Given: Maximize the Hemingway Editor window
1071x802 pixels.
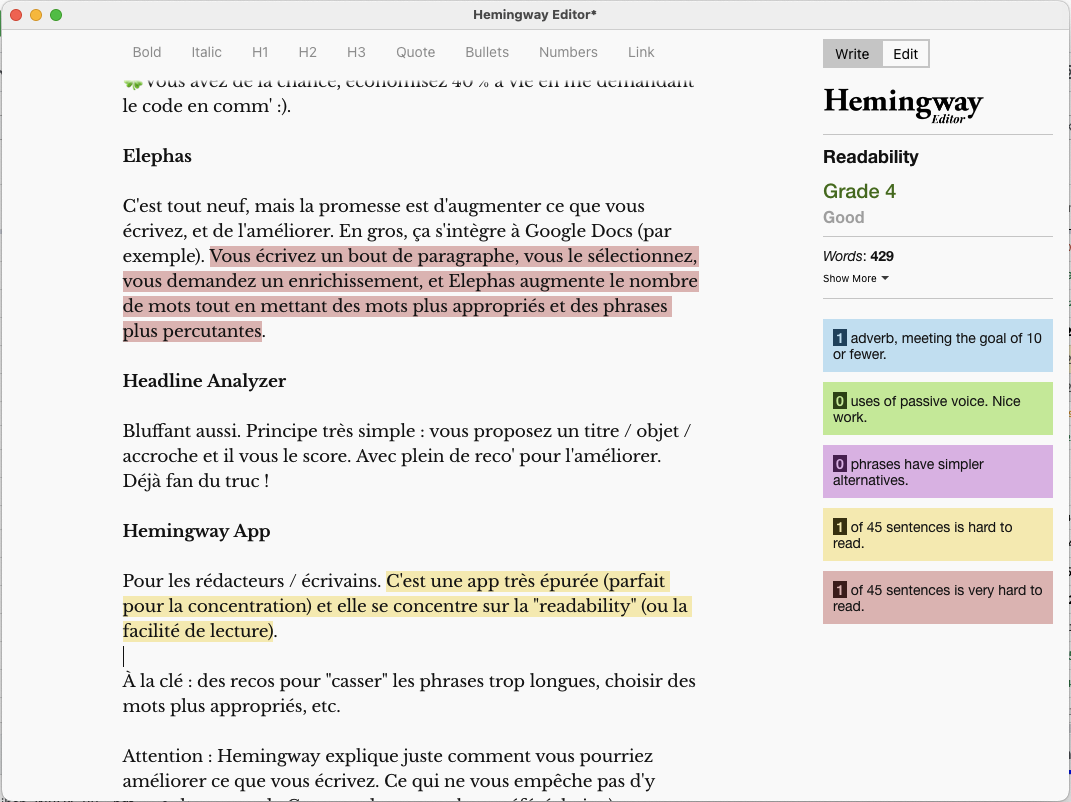Looking at the screenshot, I should tap(56, 15).
